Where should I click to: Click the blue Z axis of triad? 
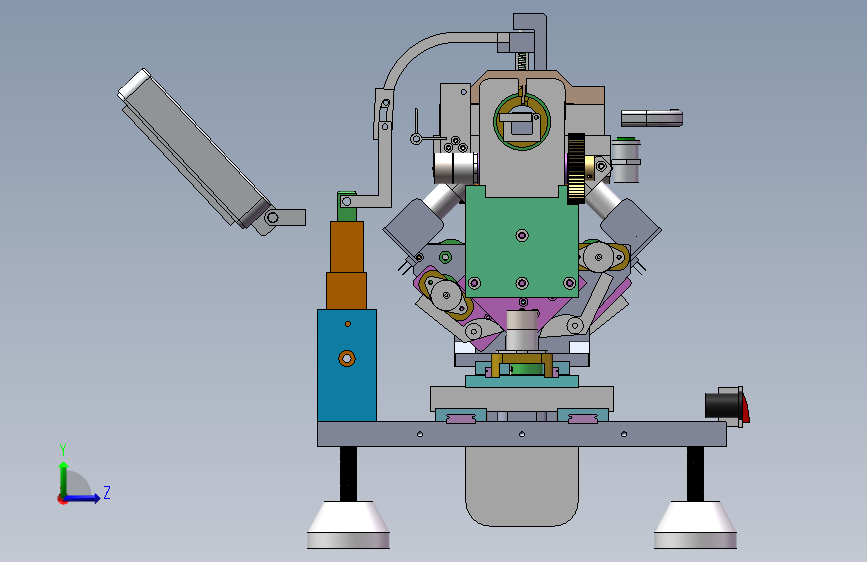click(x=83, y=498)
